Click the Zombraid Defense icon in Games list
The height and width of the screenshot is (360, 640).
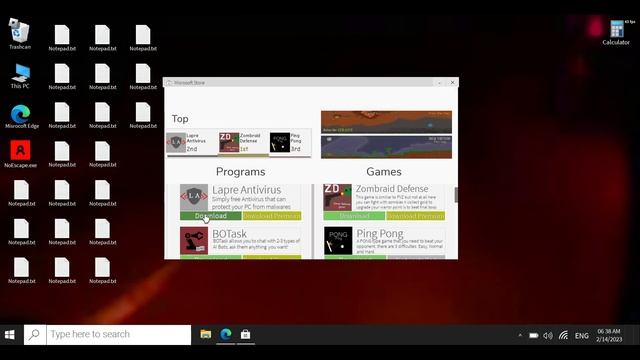coord(337,197)
